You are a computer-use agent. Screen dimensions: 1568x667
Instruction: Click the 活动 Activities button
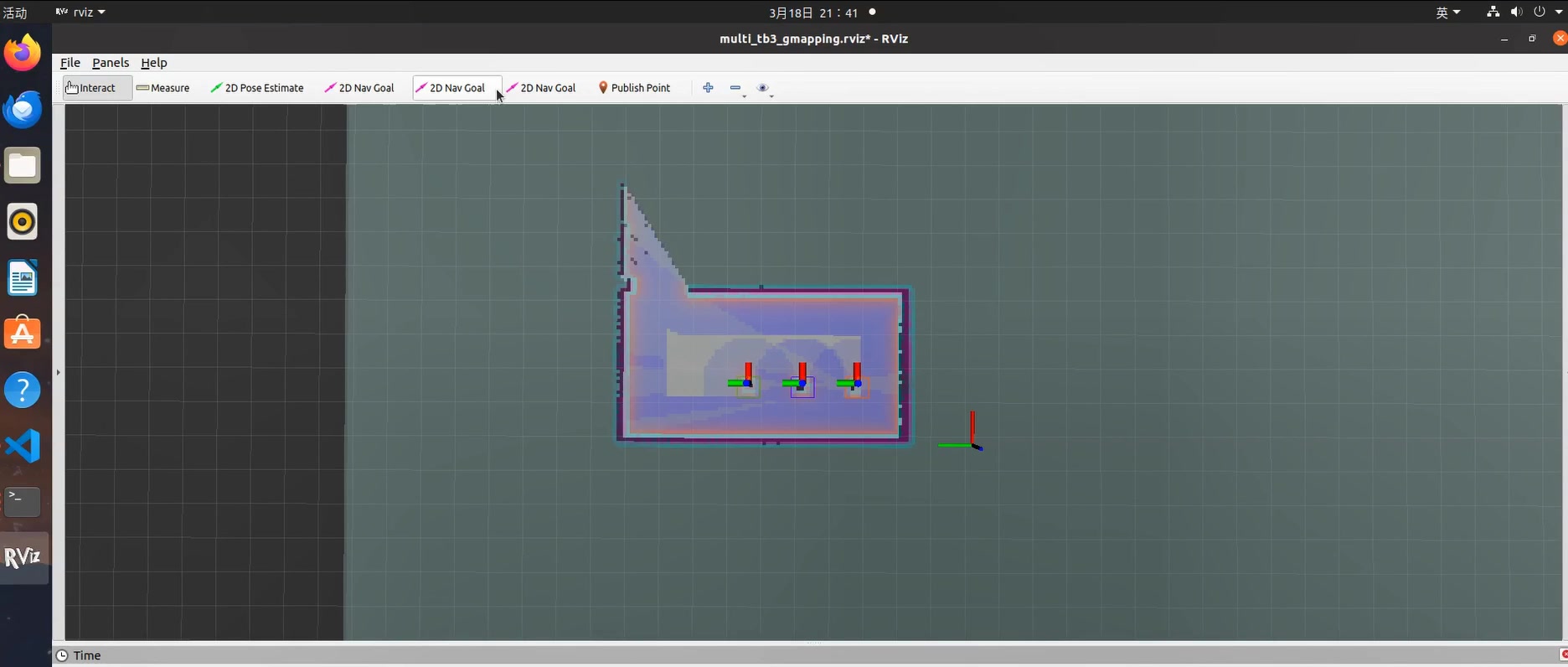15,13
